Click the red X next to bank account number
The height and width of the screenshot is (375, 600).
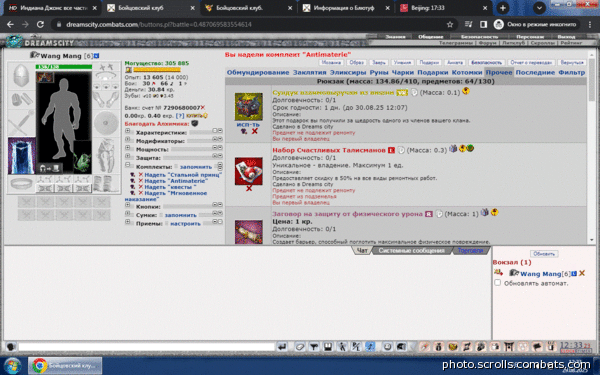203,108
